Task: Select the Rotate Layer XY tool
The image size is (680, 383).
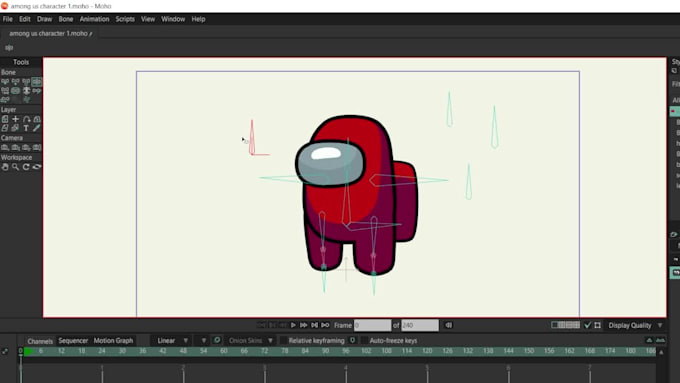Action: coord(37,119)
